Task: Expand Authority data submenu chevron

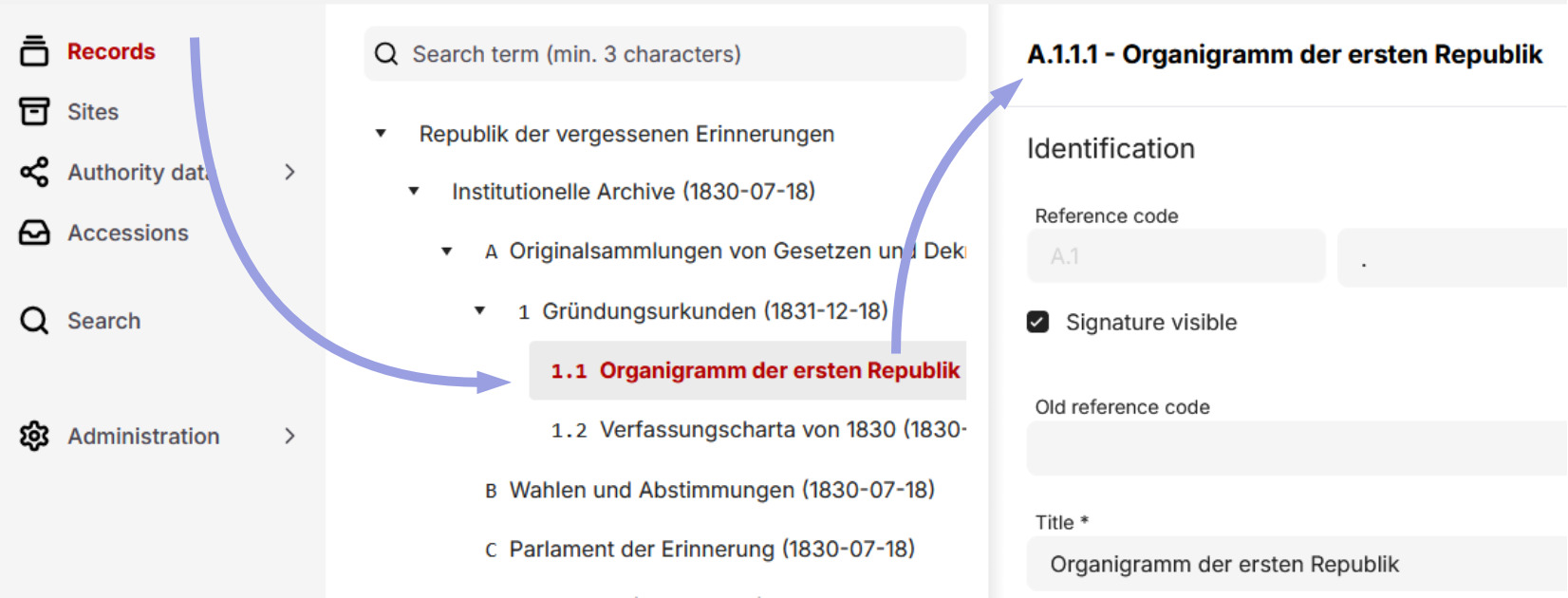Action: tap(289, 172)
